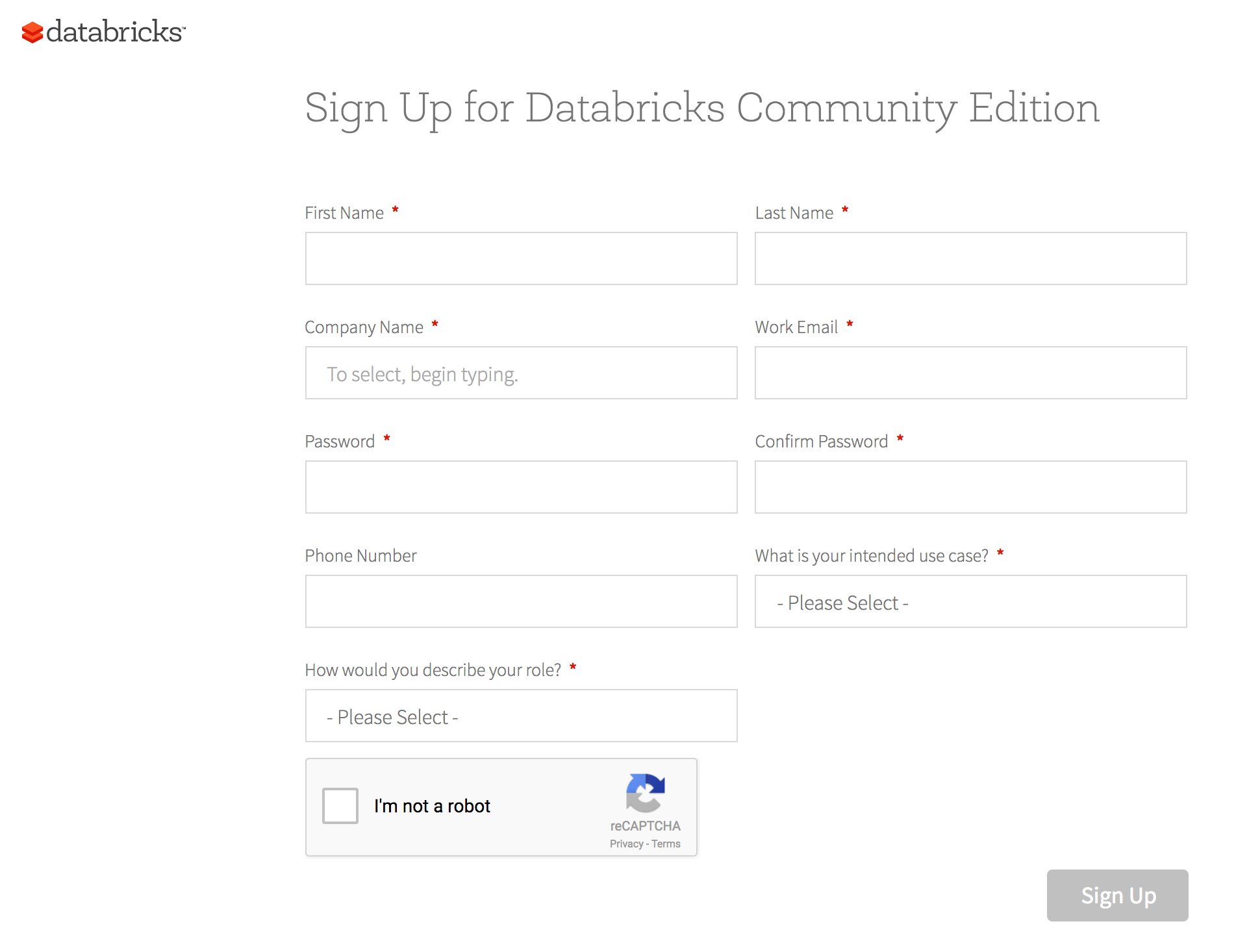Viewport: 1249px width, 952px height.
Task: Select the Password input box
Action: (x=522, y=487)
